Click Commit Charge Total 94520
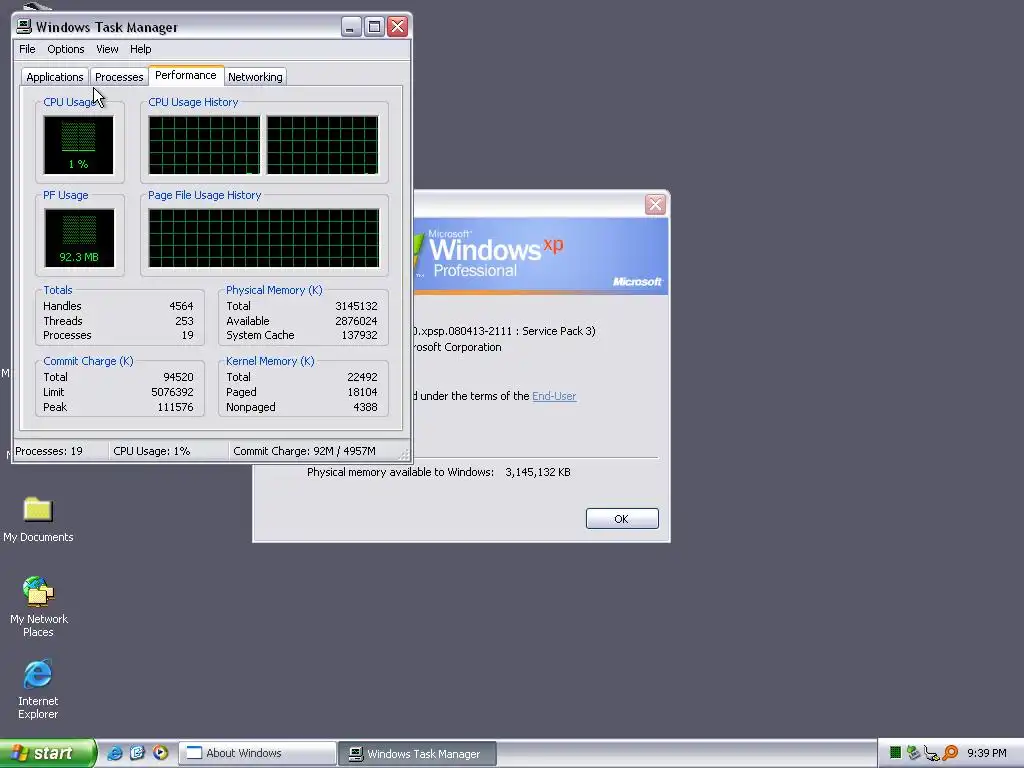 [x=178, y=377]
